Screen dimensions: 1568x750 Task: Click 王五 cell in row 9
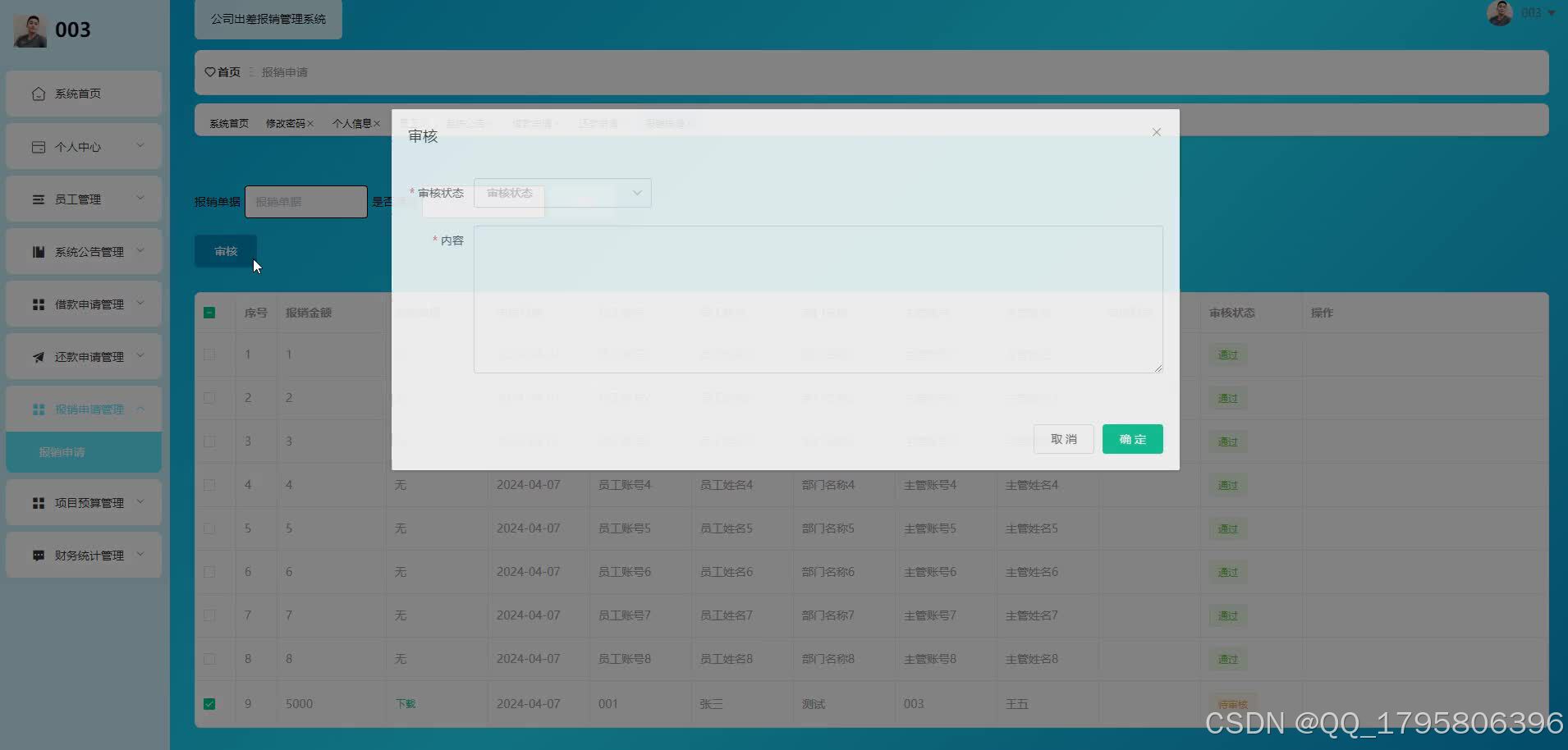[x=1017, y=704]
